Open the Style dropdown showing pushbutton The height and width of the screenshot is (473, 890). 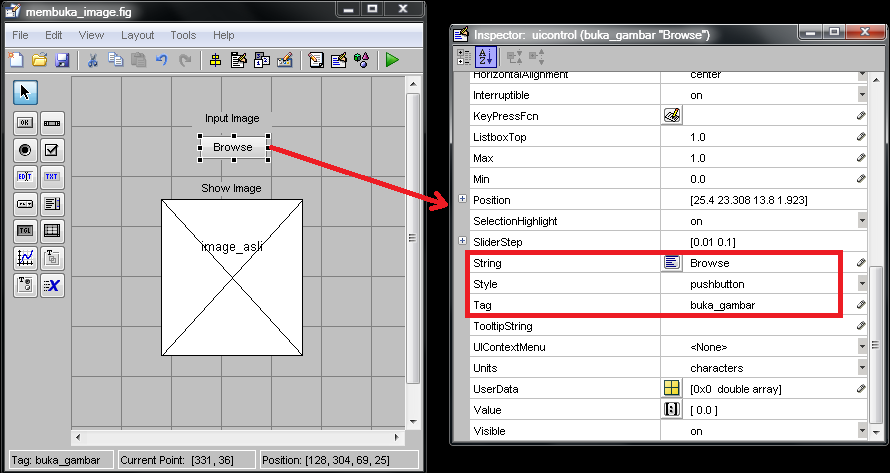click(x=862, y=284)
